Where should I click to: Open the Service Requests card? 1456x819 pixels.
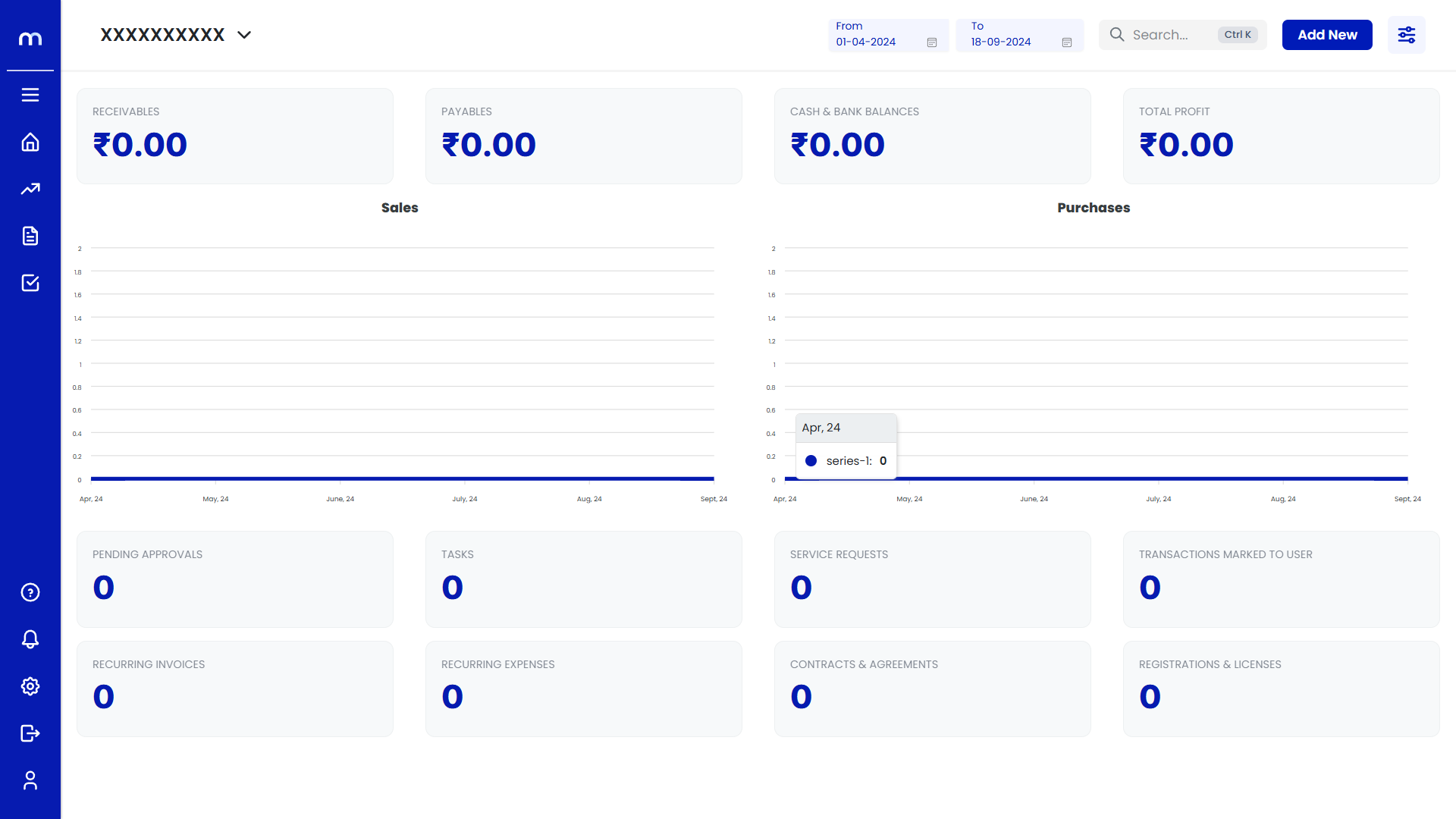(933, 579)
